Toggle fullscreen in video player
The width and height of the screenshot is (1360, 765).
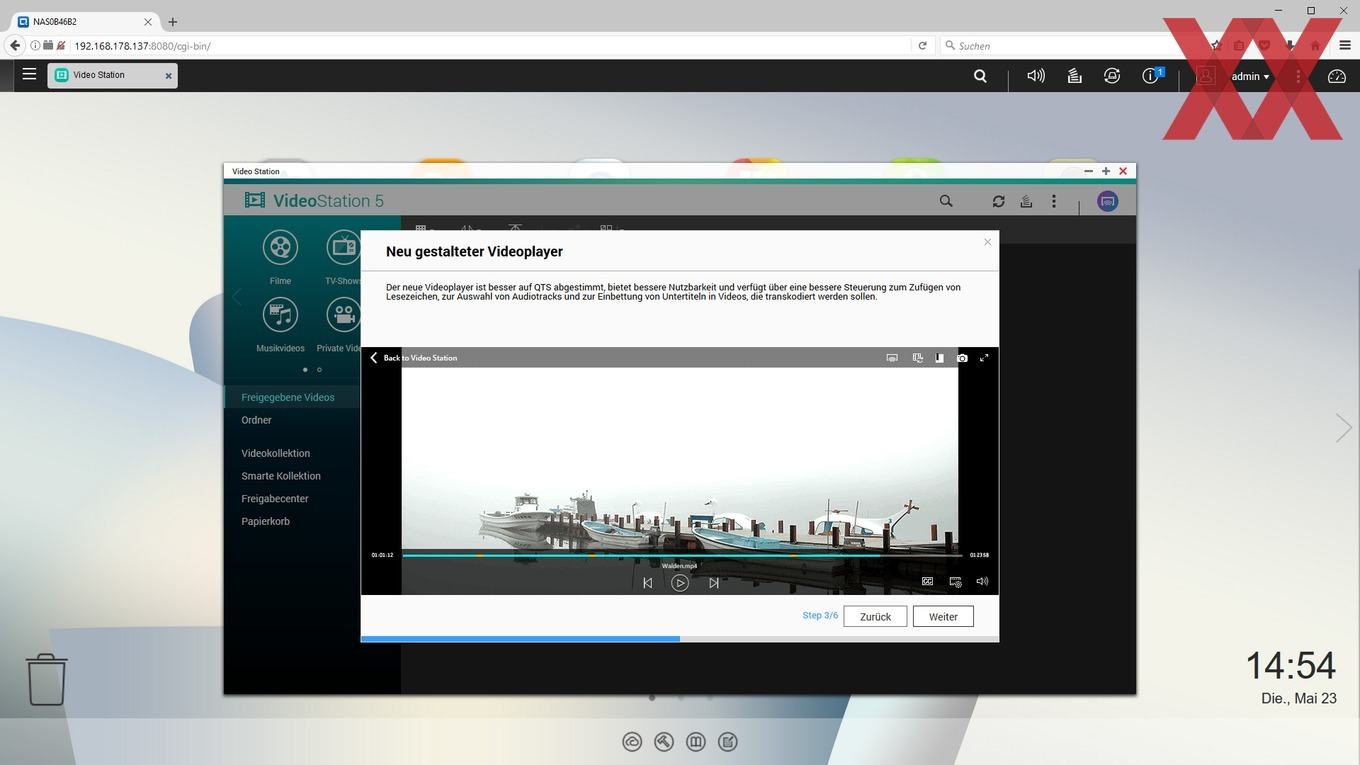(x=984, y=358)
